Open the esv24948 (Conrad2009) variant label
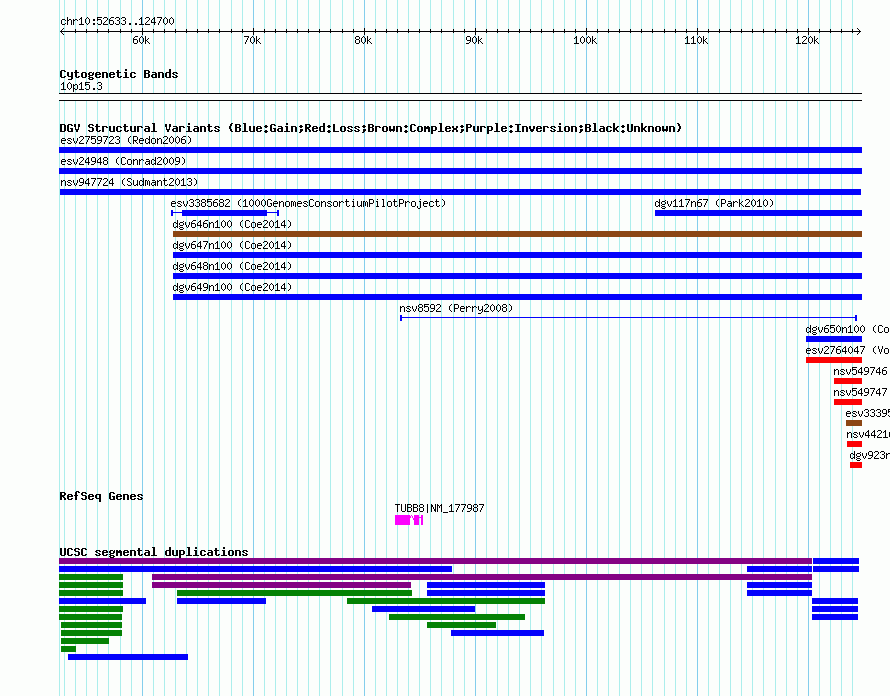This screenshot has width=890, height=696. (123, 161)
